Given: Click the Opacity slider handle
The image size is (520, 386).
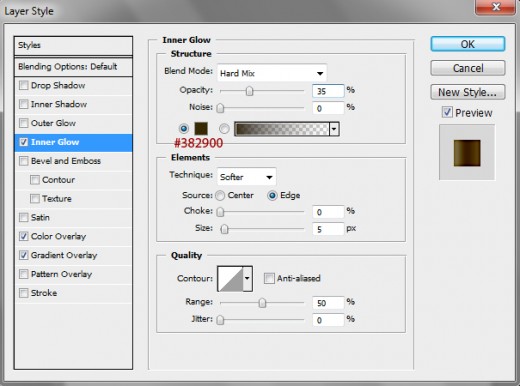Looking at the screenshot, I should point(249,91).
